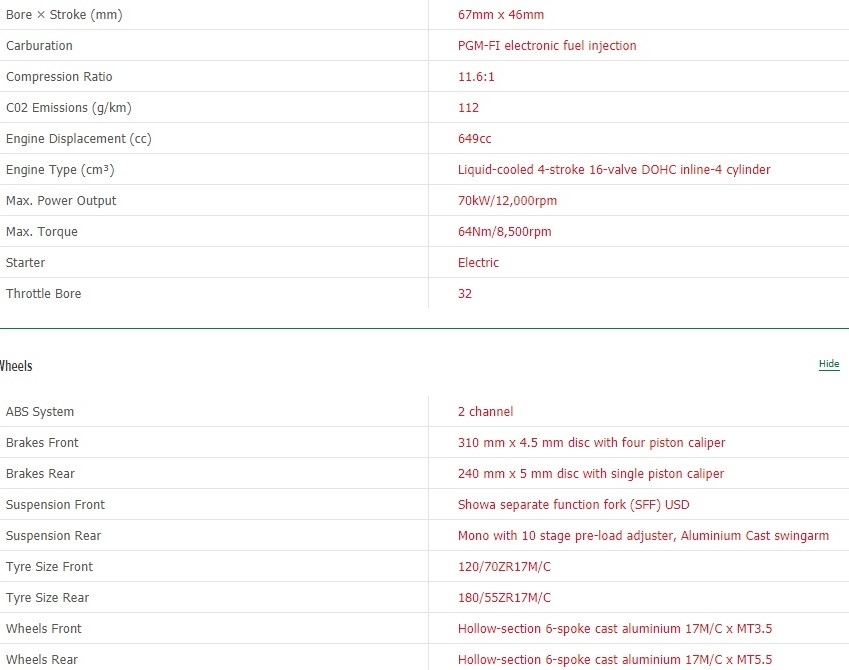Click the Electric starter value
Viewport: 849px width, 670px height.
click(478, 263)
